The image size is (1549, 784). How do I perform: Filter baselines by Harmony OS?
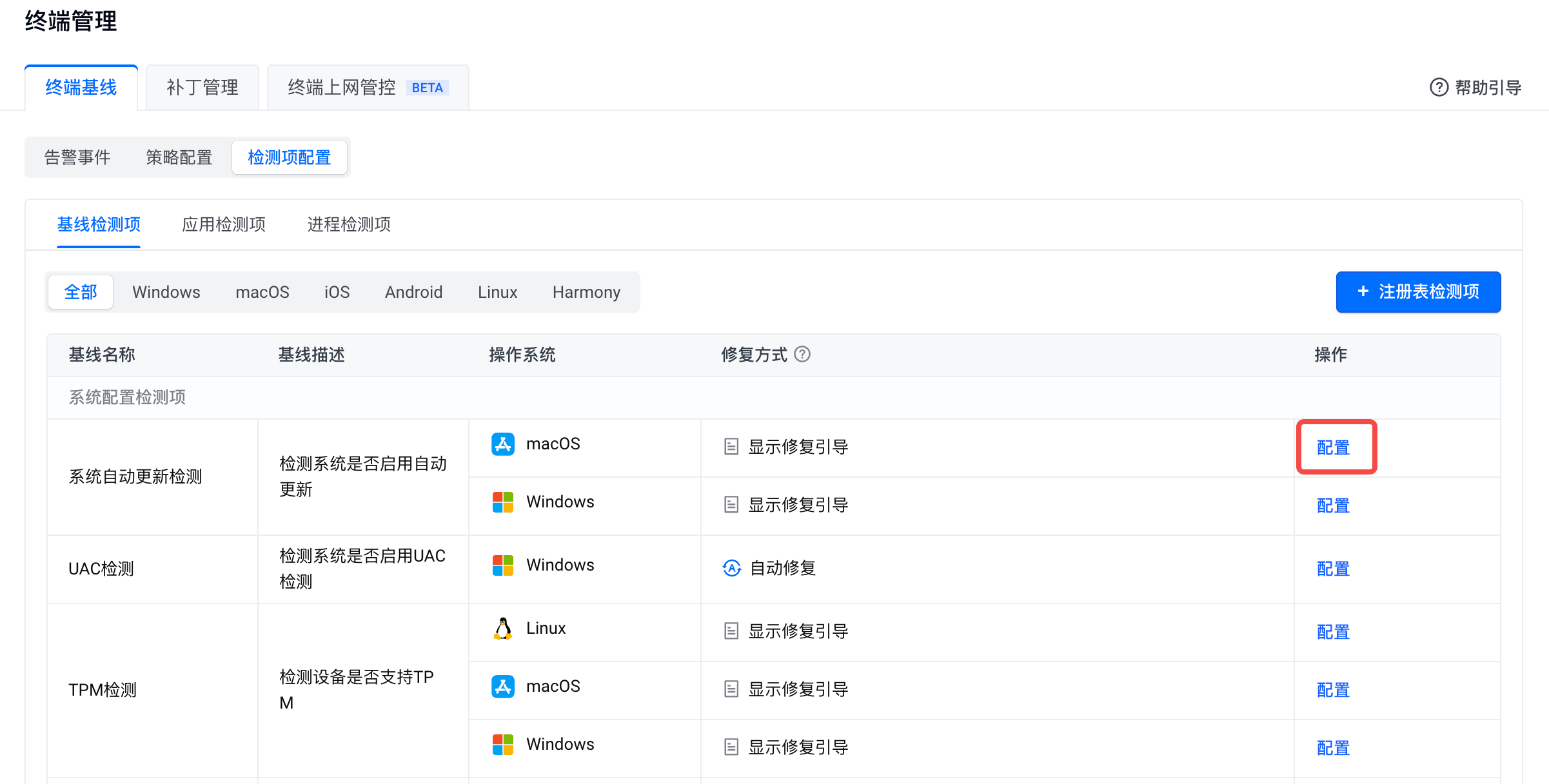coord(586,292)
